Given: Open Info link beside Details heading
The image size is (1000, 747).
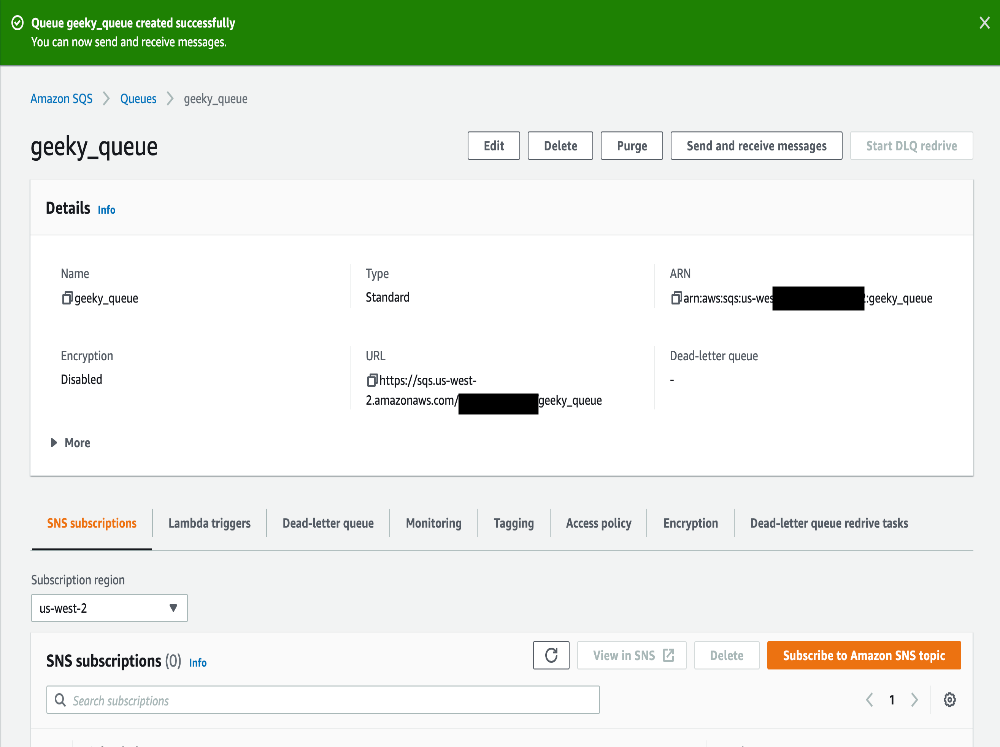Looking at the screenshot, I should 107,210.
